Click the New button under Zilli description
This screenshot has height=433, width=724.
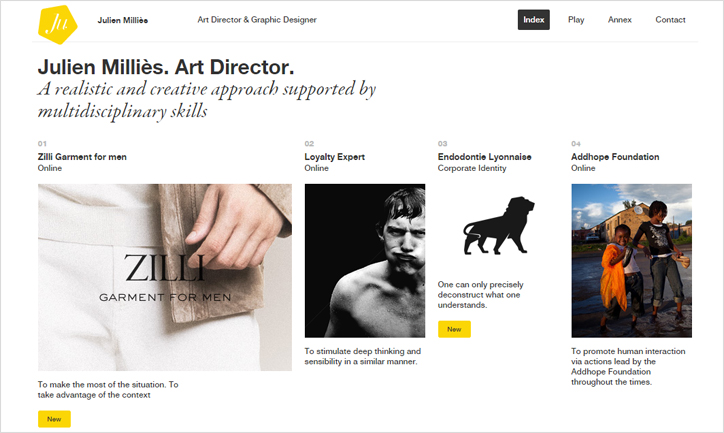click(54, 419)
